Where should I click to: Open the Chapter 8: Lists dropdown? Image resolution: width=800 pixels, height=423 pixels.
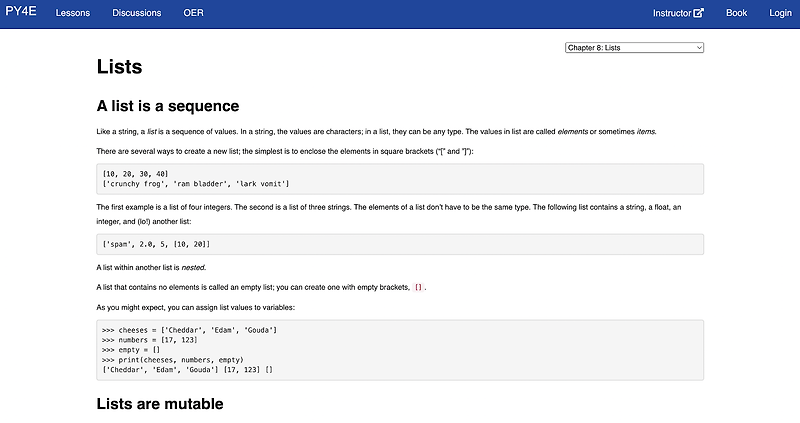[634, 47]
